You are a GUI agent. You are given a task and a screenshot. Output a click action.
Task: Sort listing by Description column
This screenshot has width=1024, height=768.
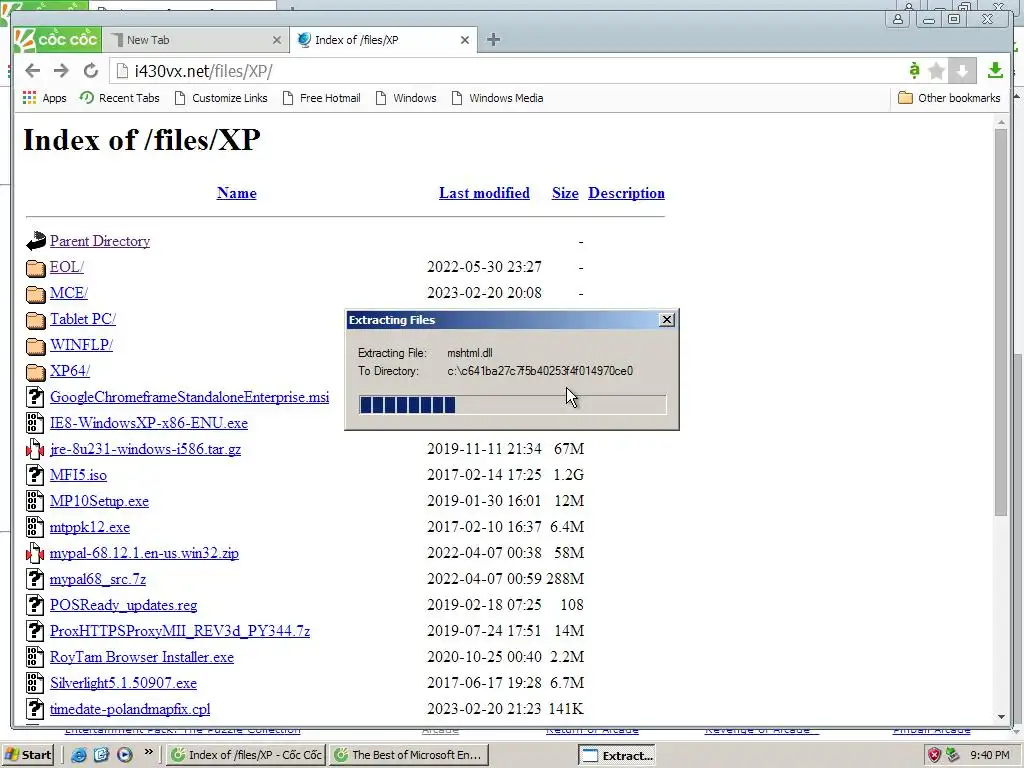tap(626, 193)
